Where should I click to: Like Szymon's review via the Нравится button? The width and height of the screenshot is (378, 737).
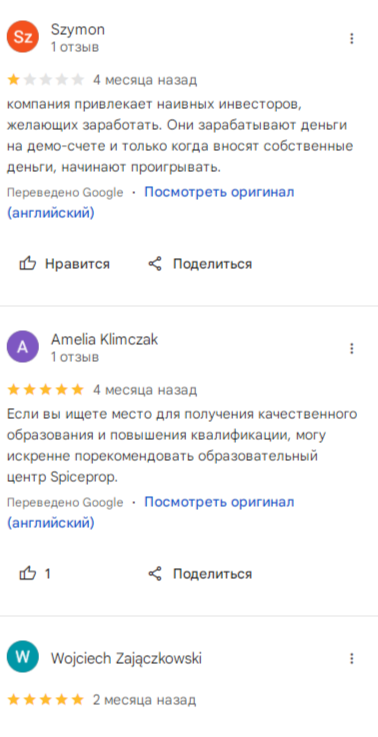(64, 264)
